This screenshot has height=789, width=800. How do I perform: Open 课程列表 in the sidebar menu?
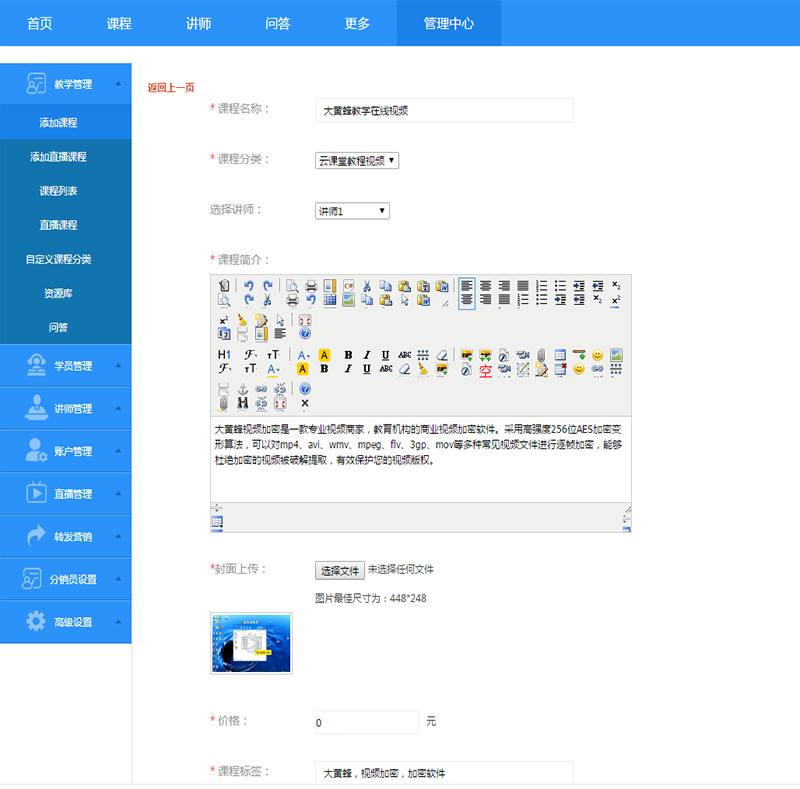coord(58,191)
